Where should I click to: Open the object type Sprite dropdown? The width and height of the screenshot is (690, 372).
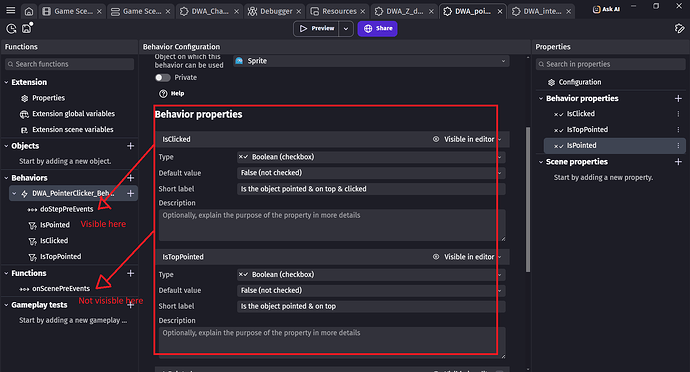click(371, 61)
